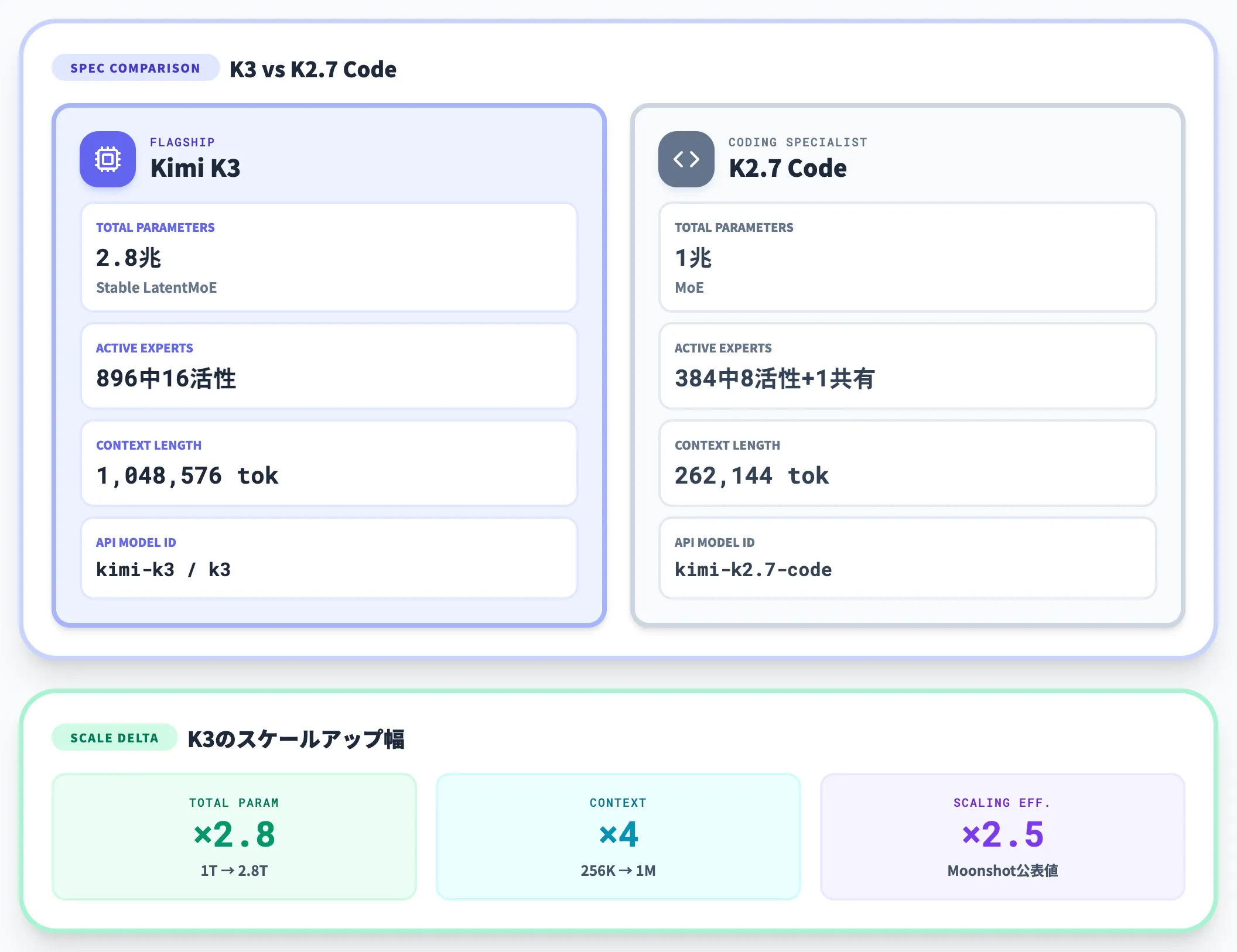Click the FLAGSHIP label
The height and width of the screenshot is (952, 1237).
click(182, 142)
